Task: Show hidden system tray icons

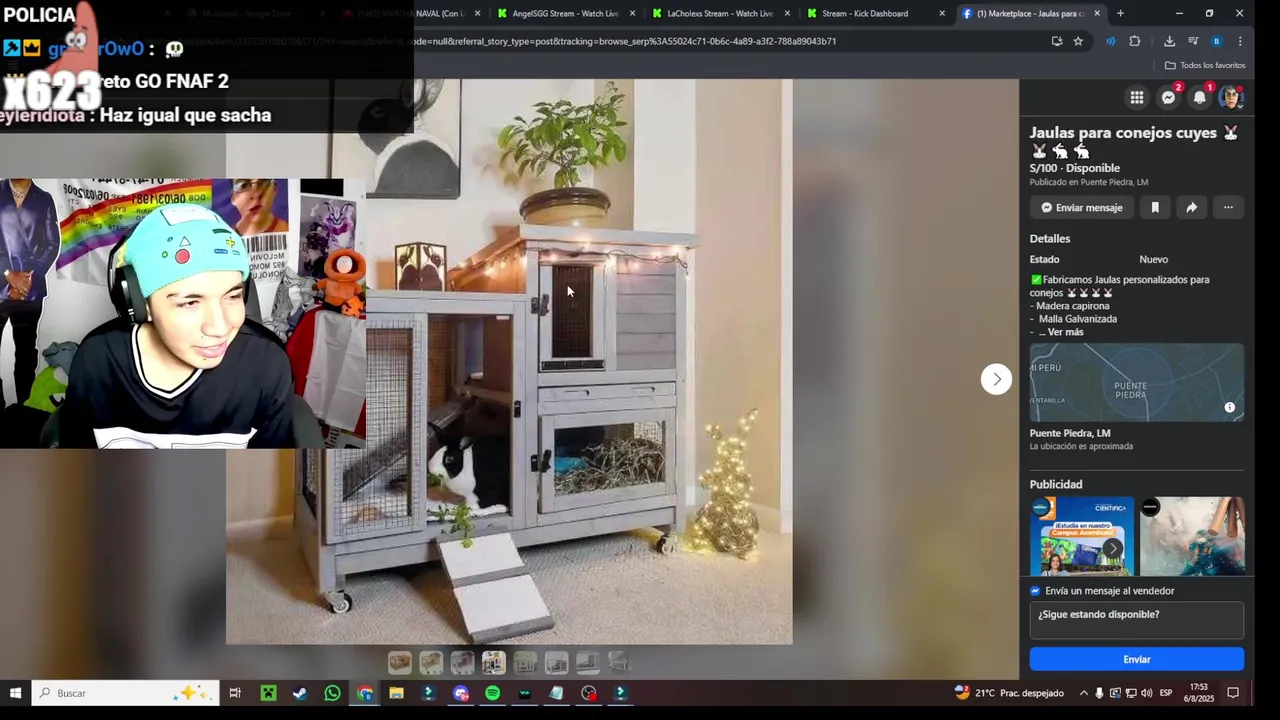Action: point(1083,693)
